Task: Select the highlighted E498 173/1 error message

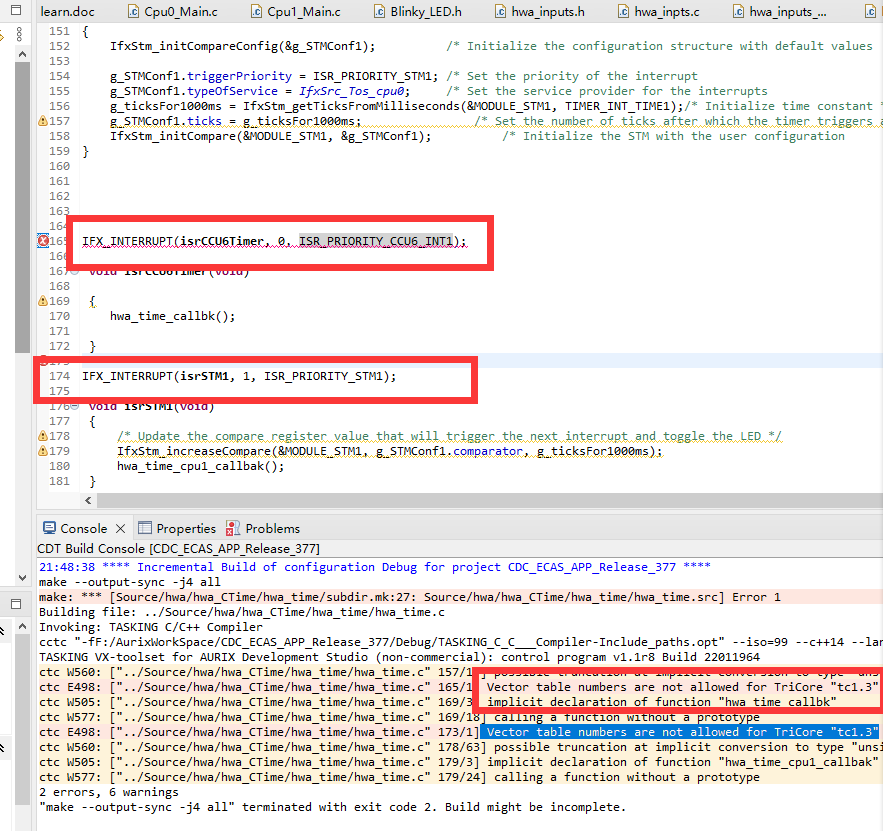Action: (x=679, y=732)
